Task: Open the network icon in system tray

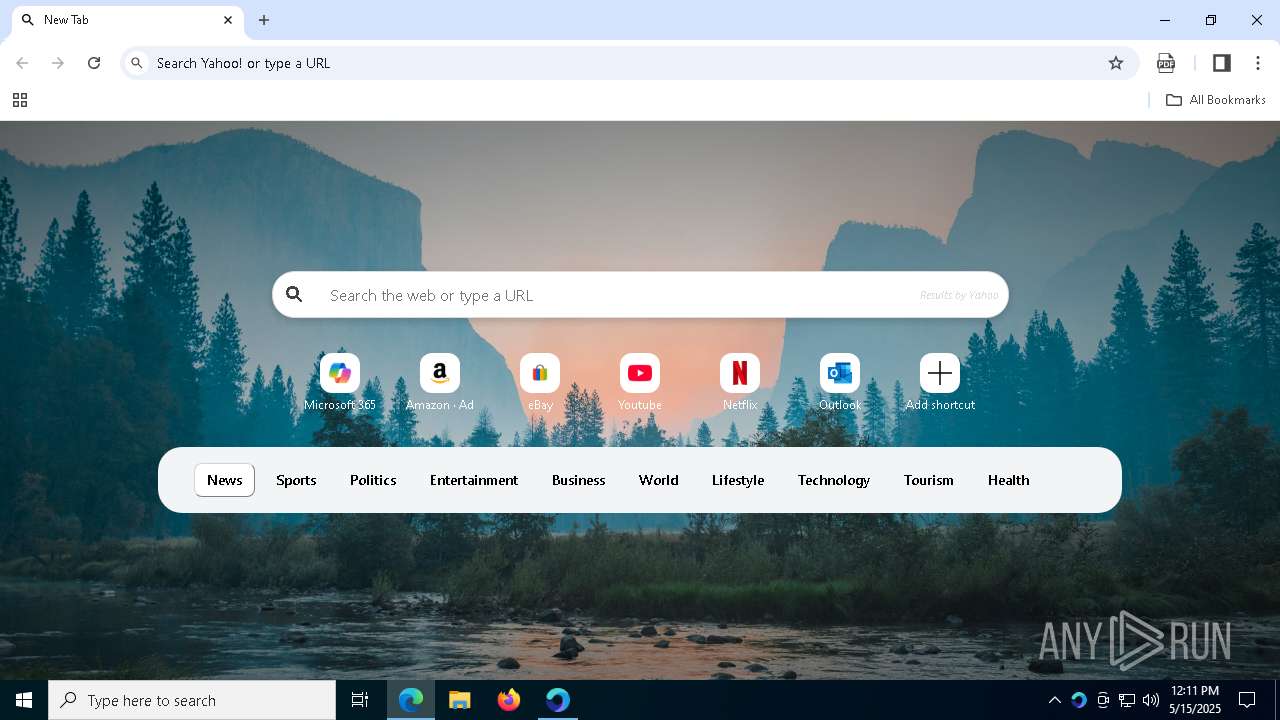Action: [x=1127, y=700]
